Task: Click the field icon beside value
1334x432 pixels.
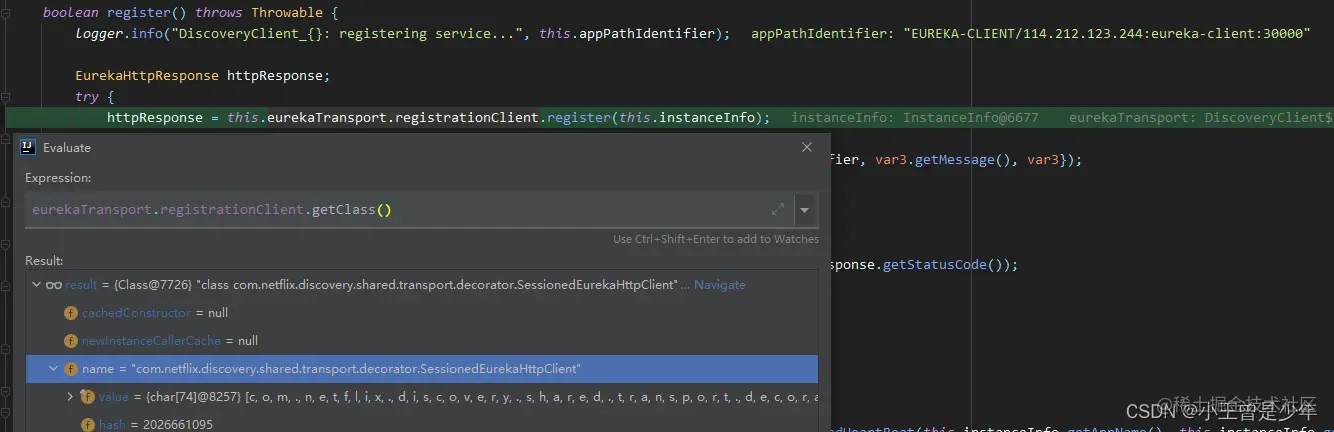Action: click(x=88, y=397)
